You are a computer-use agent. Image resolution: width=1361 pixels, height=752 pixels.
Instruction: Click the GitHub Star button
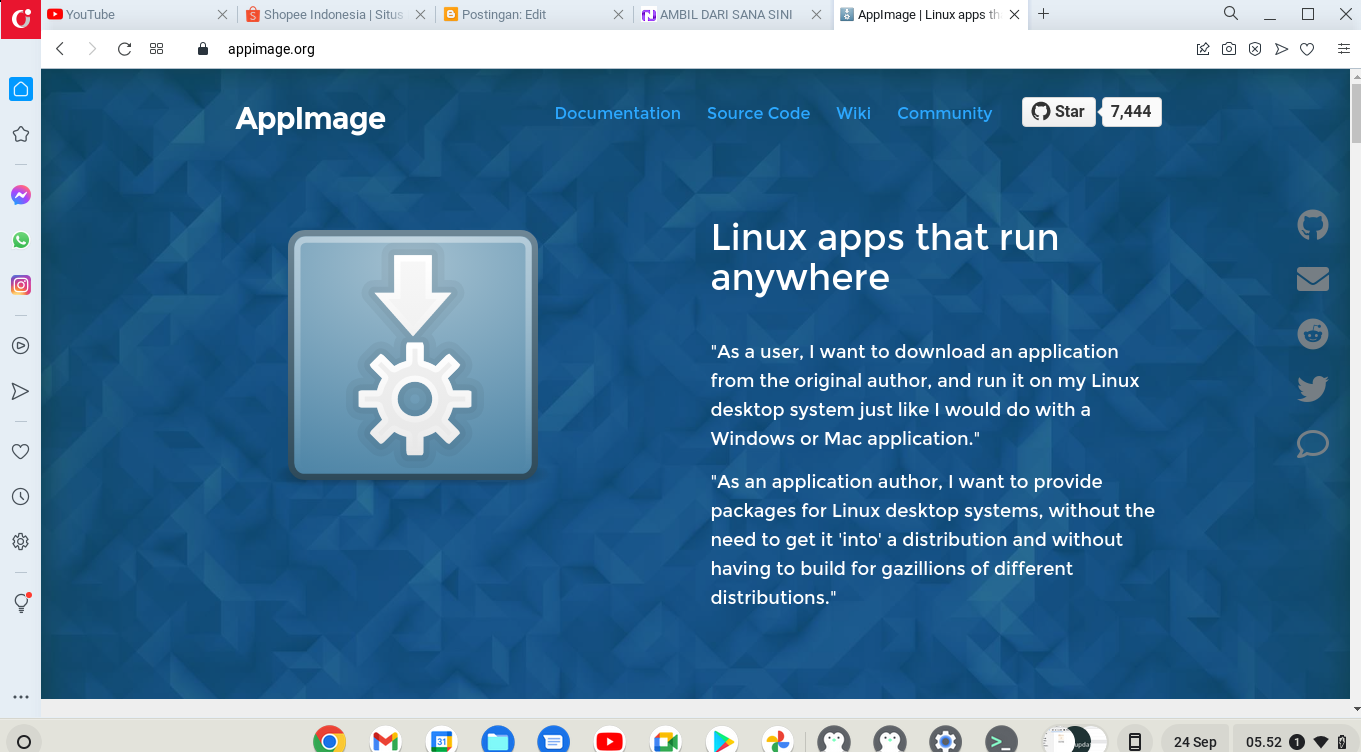[x=1058, y=112]
